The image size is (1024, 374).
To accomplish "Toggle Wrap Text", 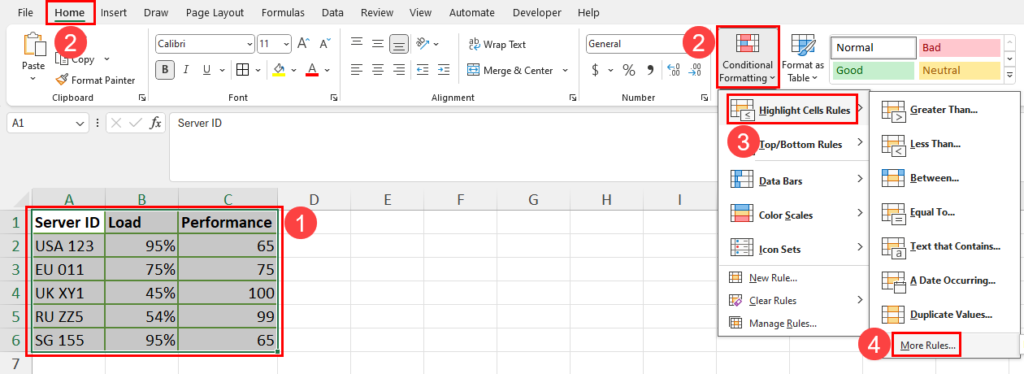I will coord(498,44).
